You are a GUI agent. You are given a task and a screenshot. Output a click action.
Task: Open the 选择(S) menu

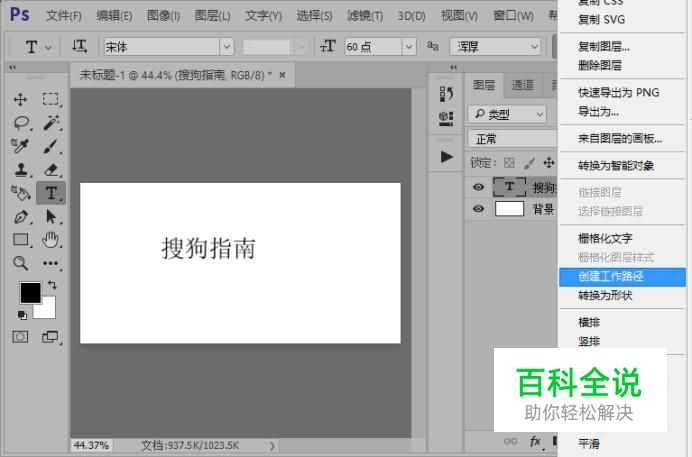(314, 16)
